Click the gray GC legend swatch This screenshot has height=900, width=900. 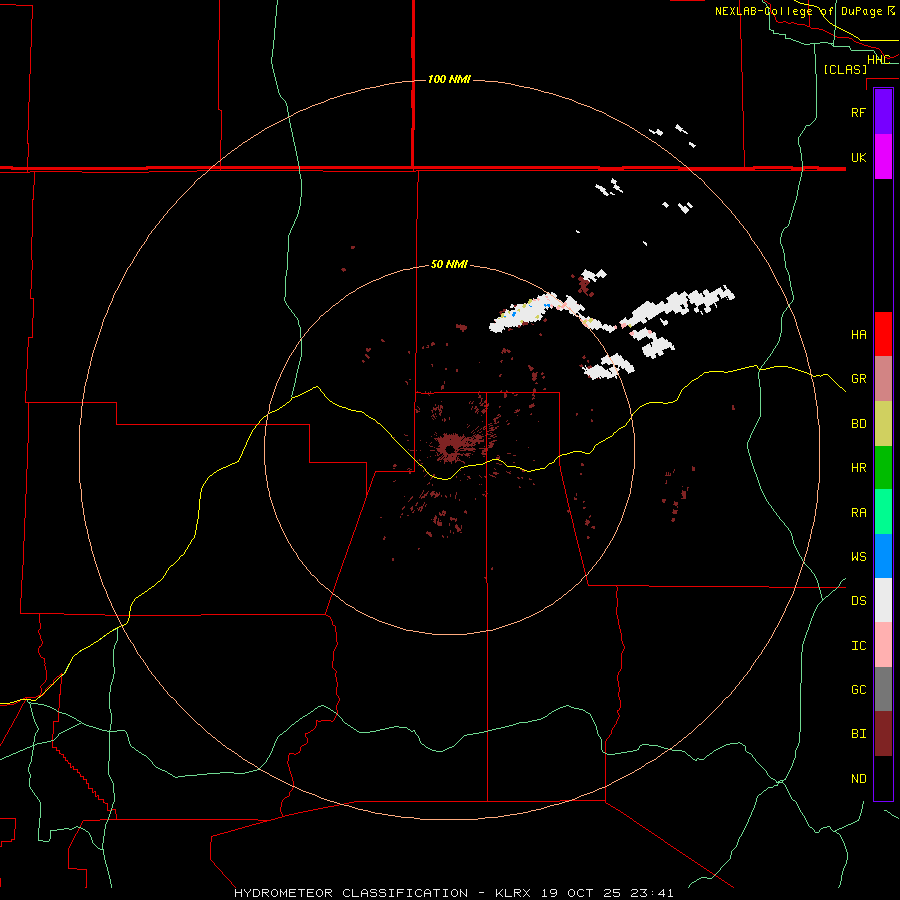(883, 689)
